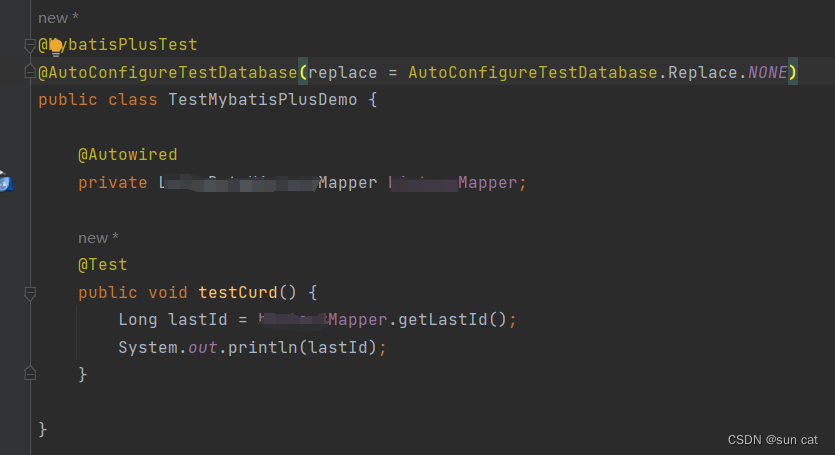The height and width of the screenshot is (455, 835).
Task: Click the @Autowired annotation
Action: [127, 155]
